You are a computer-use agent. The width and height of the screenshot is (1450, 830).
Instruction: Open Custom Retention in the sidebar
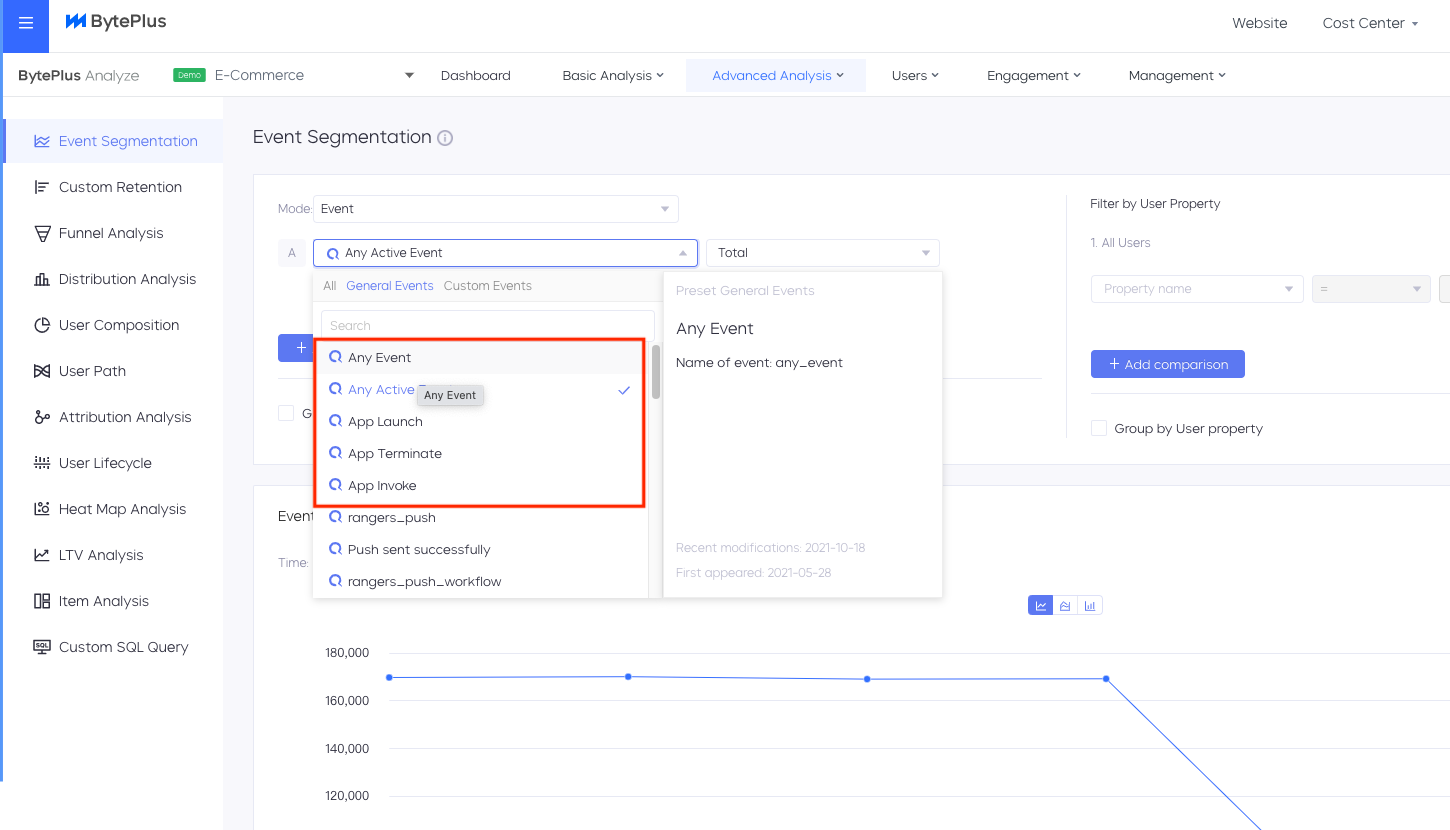[x=120, y=187]
